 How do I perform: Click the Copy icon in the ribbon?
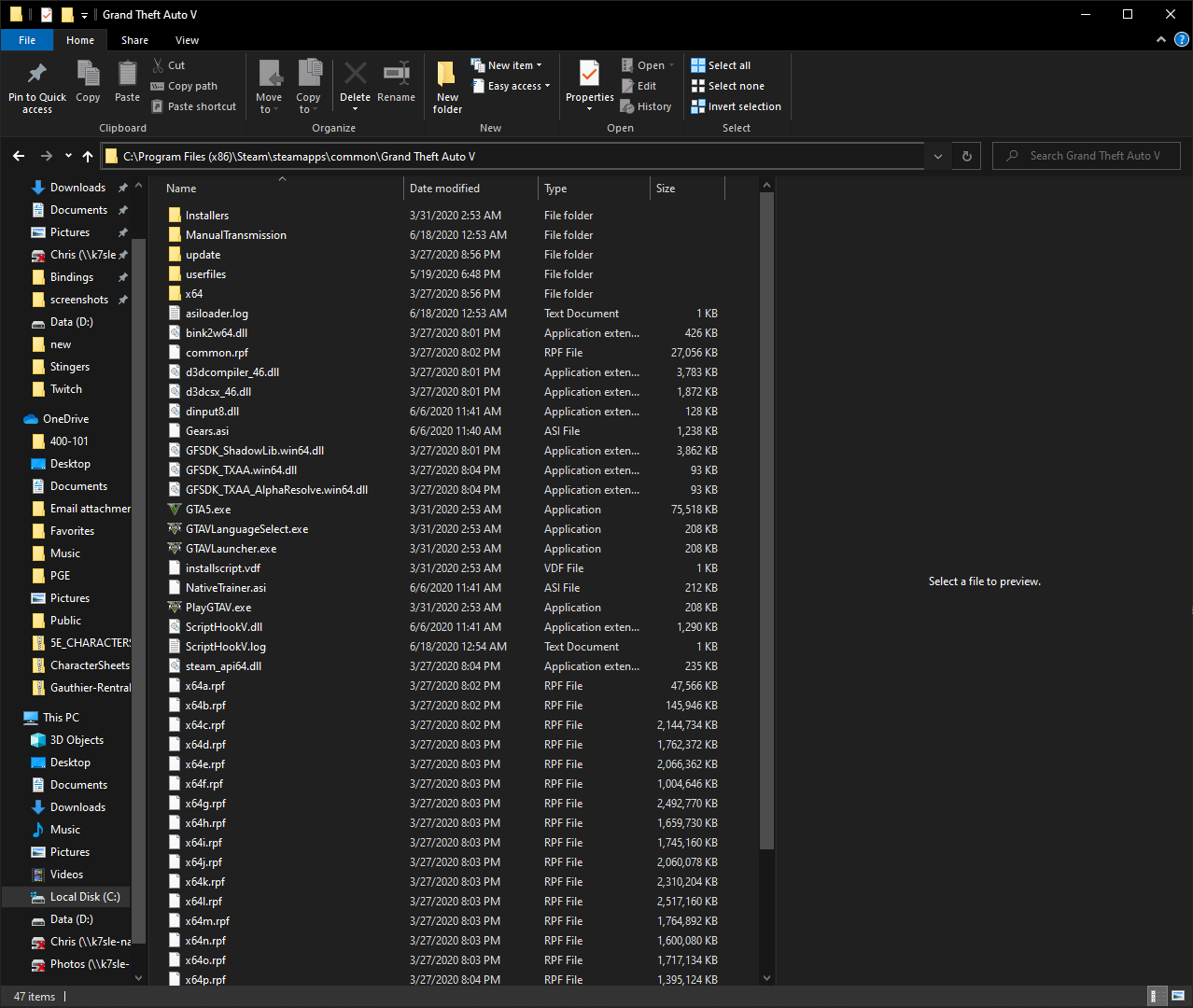[88, 82]
